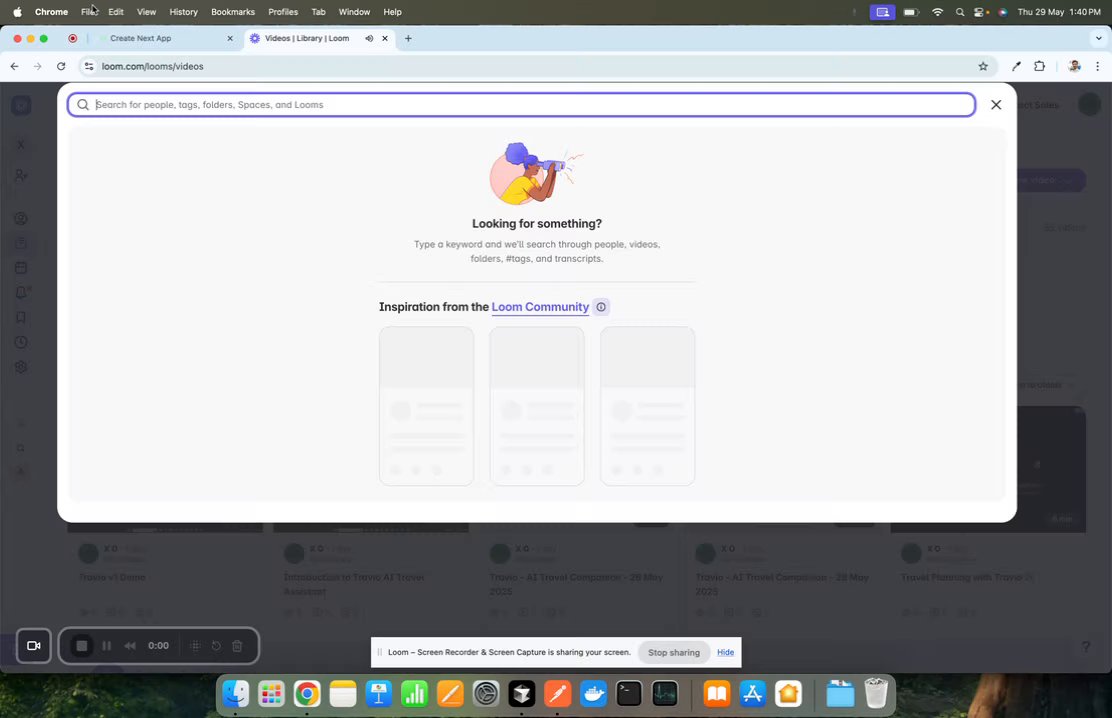Screen dimensions: 1112x718
Task: Open the Profiles menu
Action: click(x=283, y=12)
